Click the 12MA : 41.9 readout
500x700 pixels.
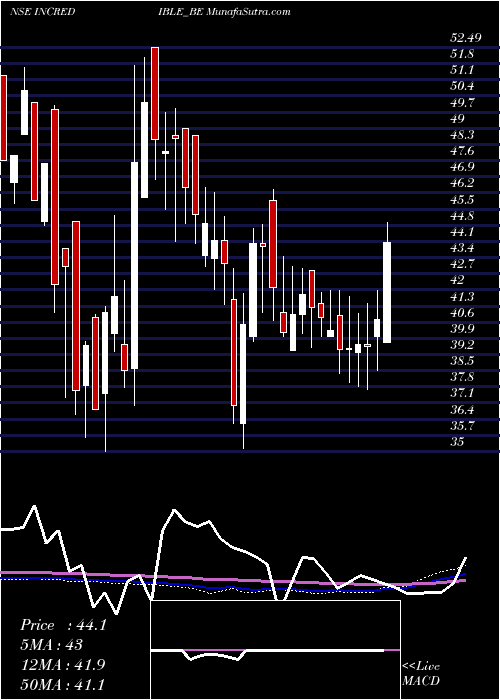62,664
